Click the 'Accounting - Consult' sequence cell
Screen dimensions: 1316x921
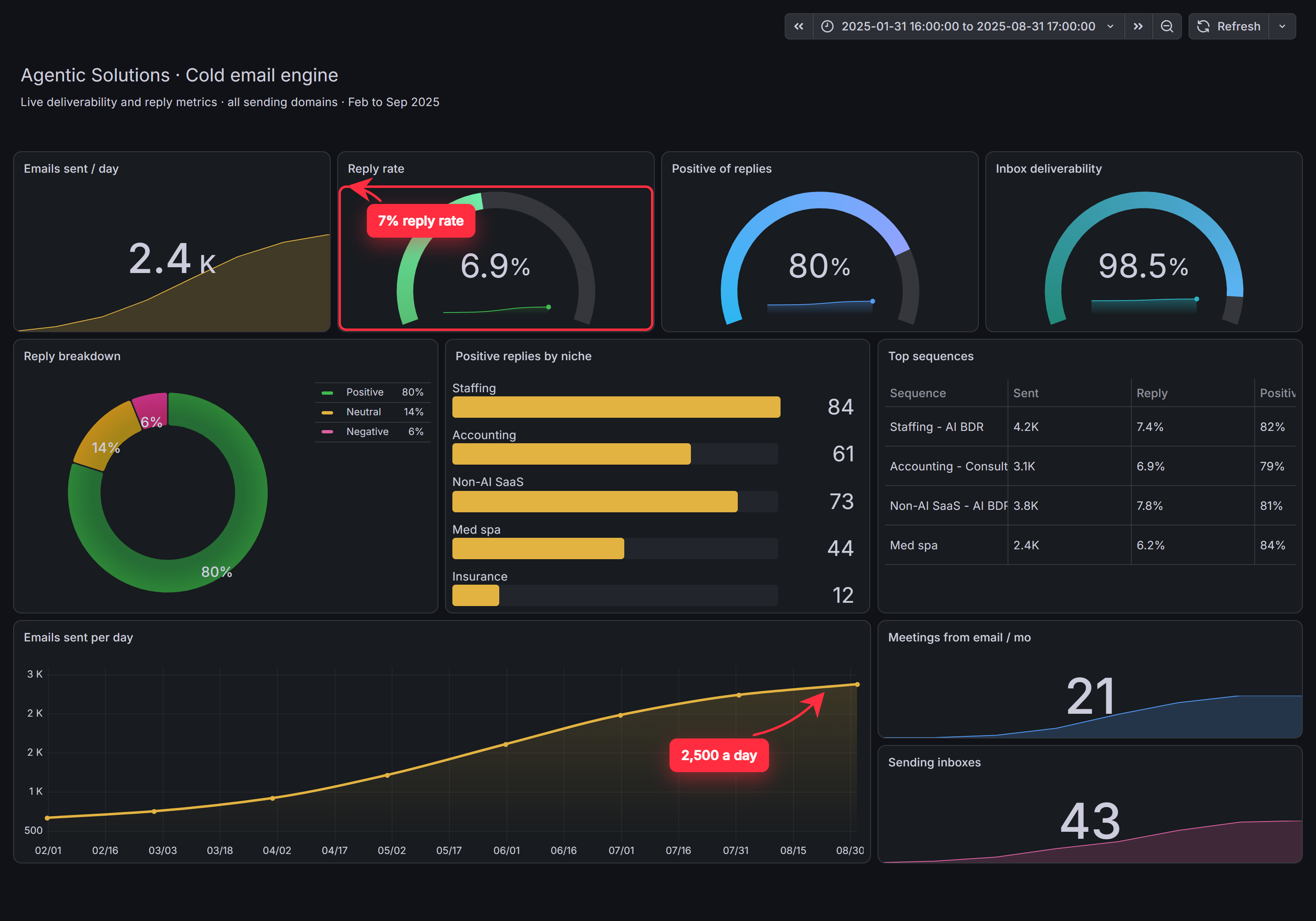[946, 467]
